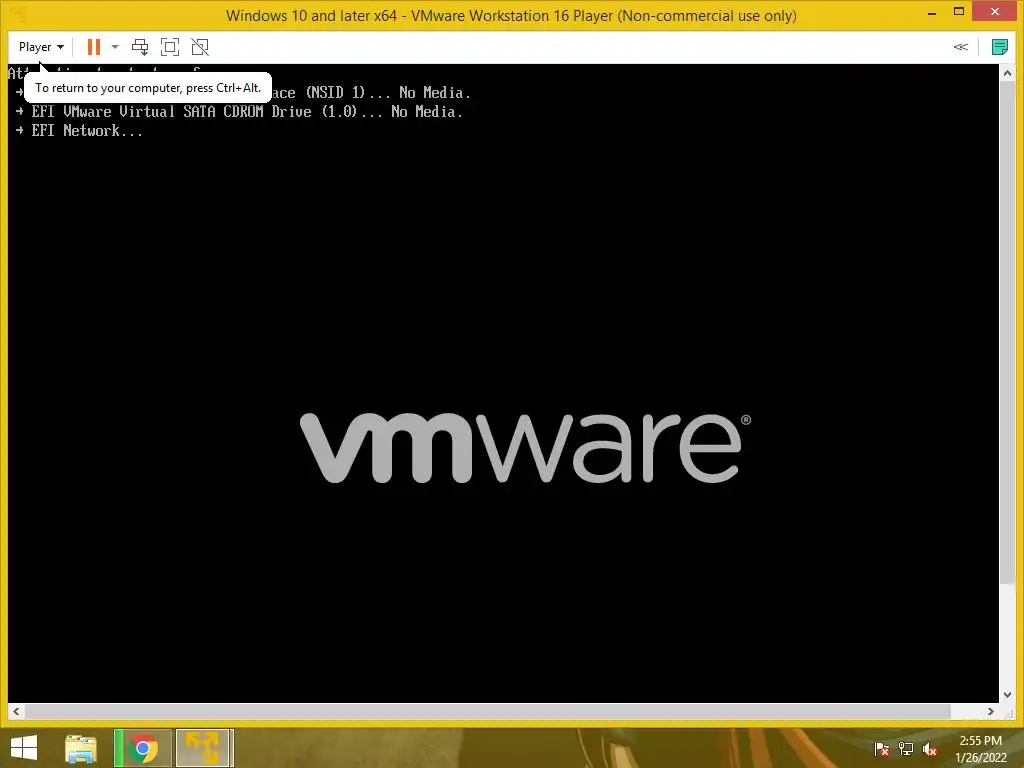Click the horizontal scrollbar thumb

pos(487,711)
